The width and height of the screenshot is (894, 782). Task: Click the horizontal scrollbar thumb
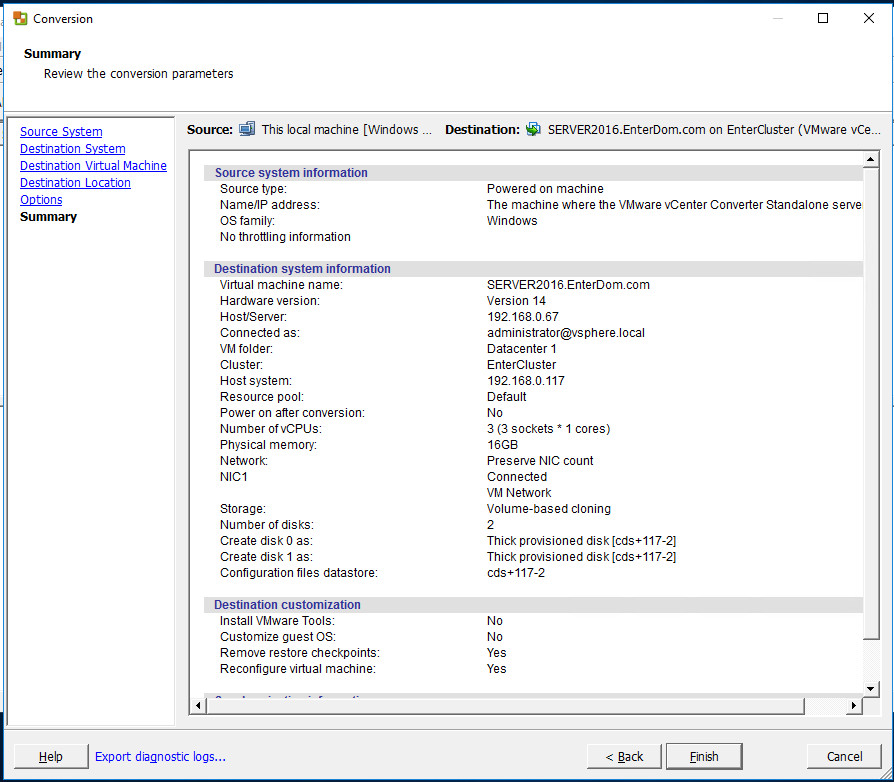click(x=505, y=706)
